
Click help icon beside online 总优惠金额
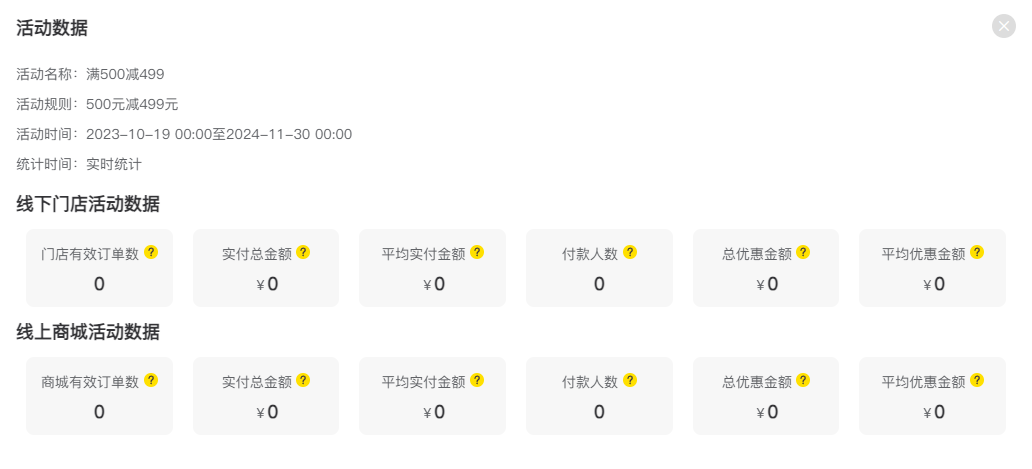803,380
